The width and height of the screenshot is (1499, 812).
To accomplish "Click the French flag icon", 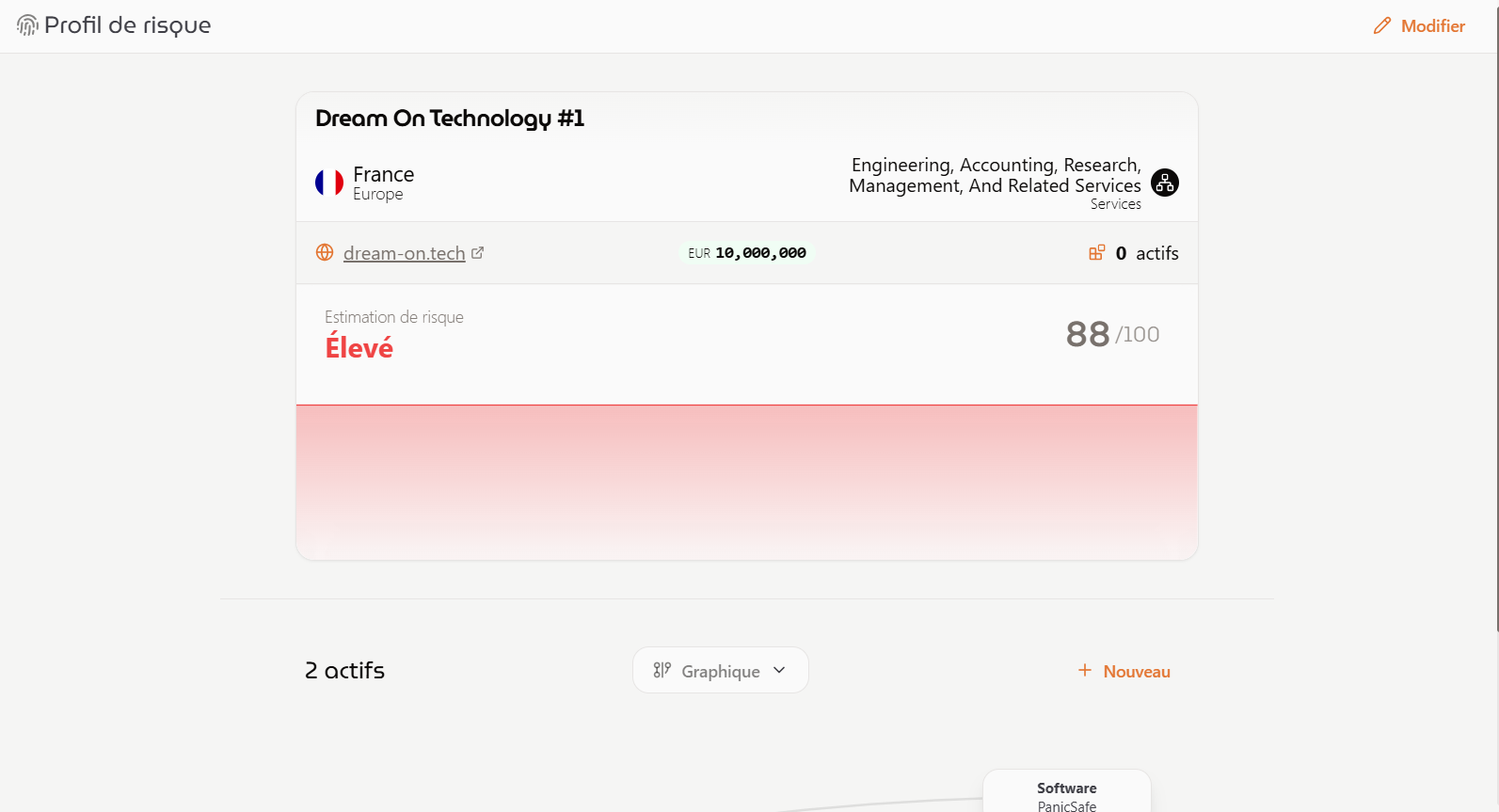I will 329,183.
